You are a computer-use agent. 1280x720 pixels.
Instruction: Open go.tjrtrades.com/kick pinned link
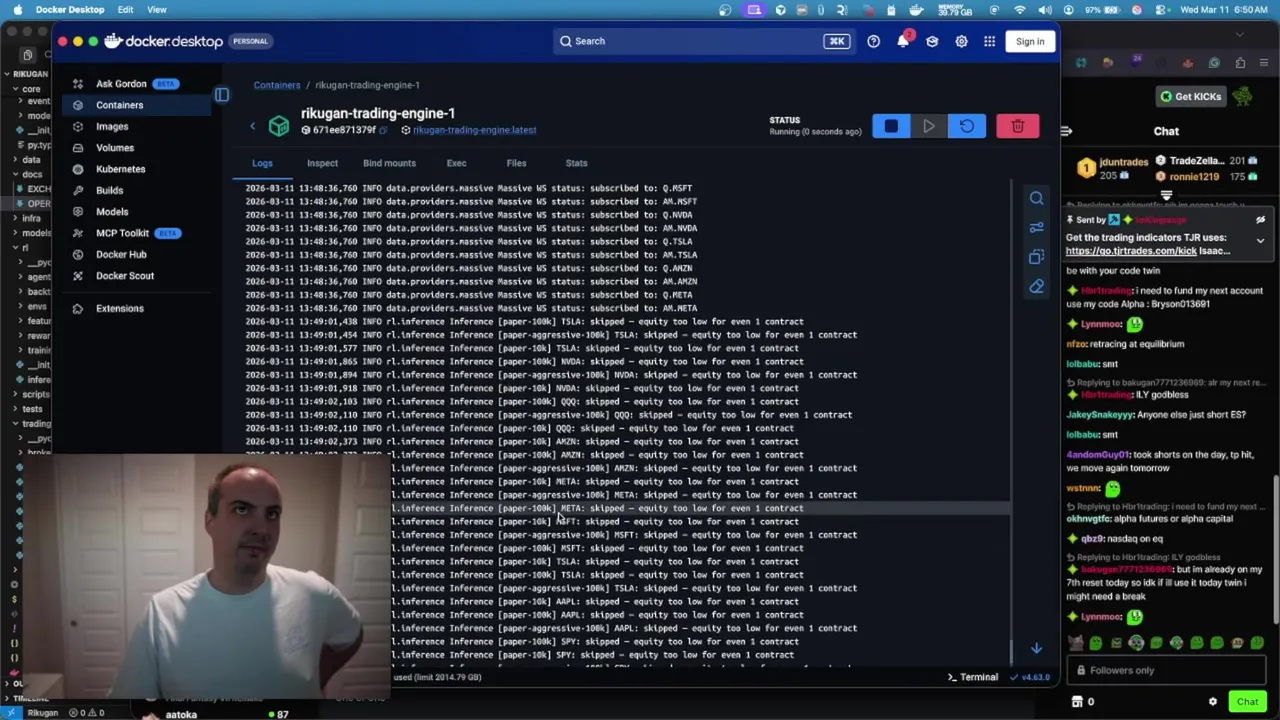coord(1133,251)
